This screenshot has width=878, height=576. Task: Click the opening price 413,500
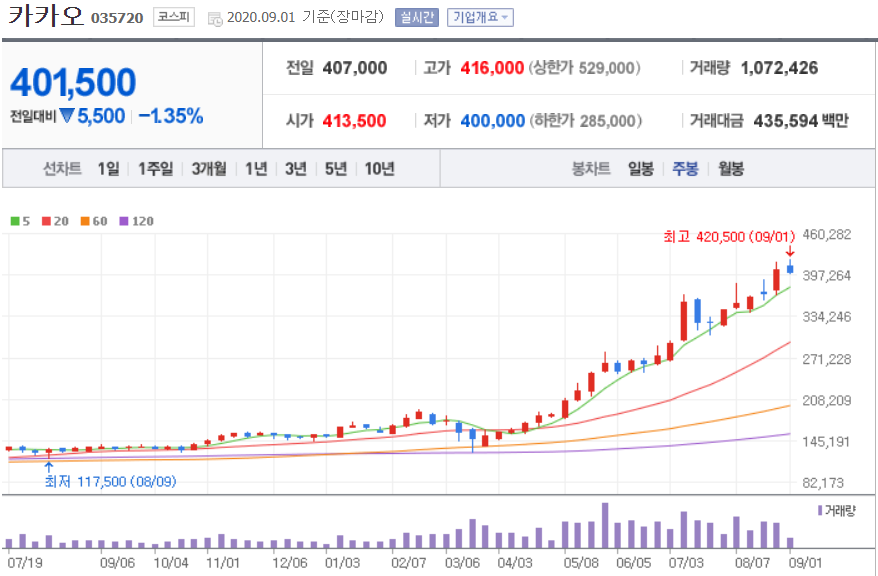tap(354, 120)
